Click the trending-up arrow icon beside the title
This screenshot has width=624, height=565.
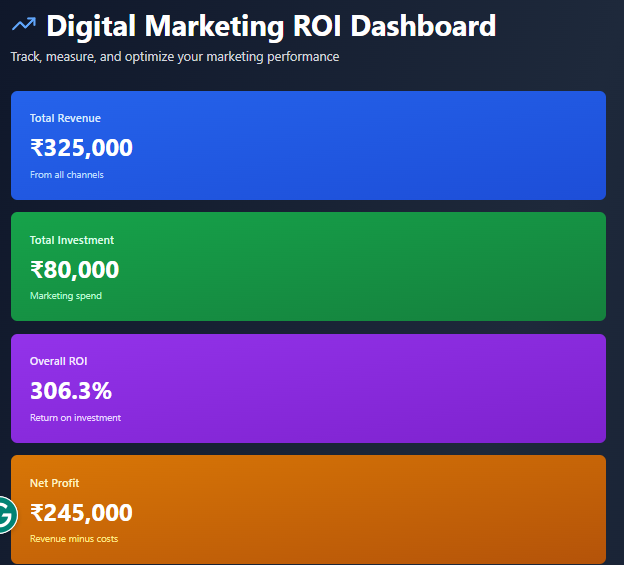pos(24,25)
